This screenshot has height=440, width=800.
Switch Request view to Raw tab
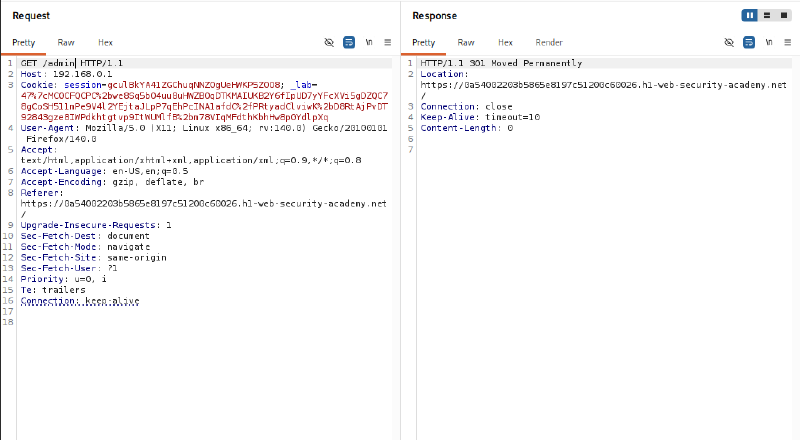(x=66, y=42)
